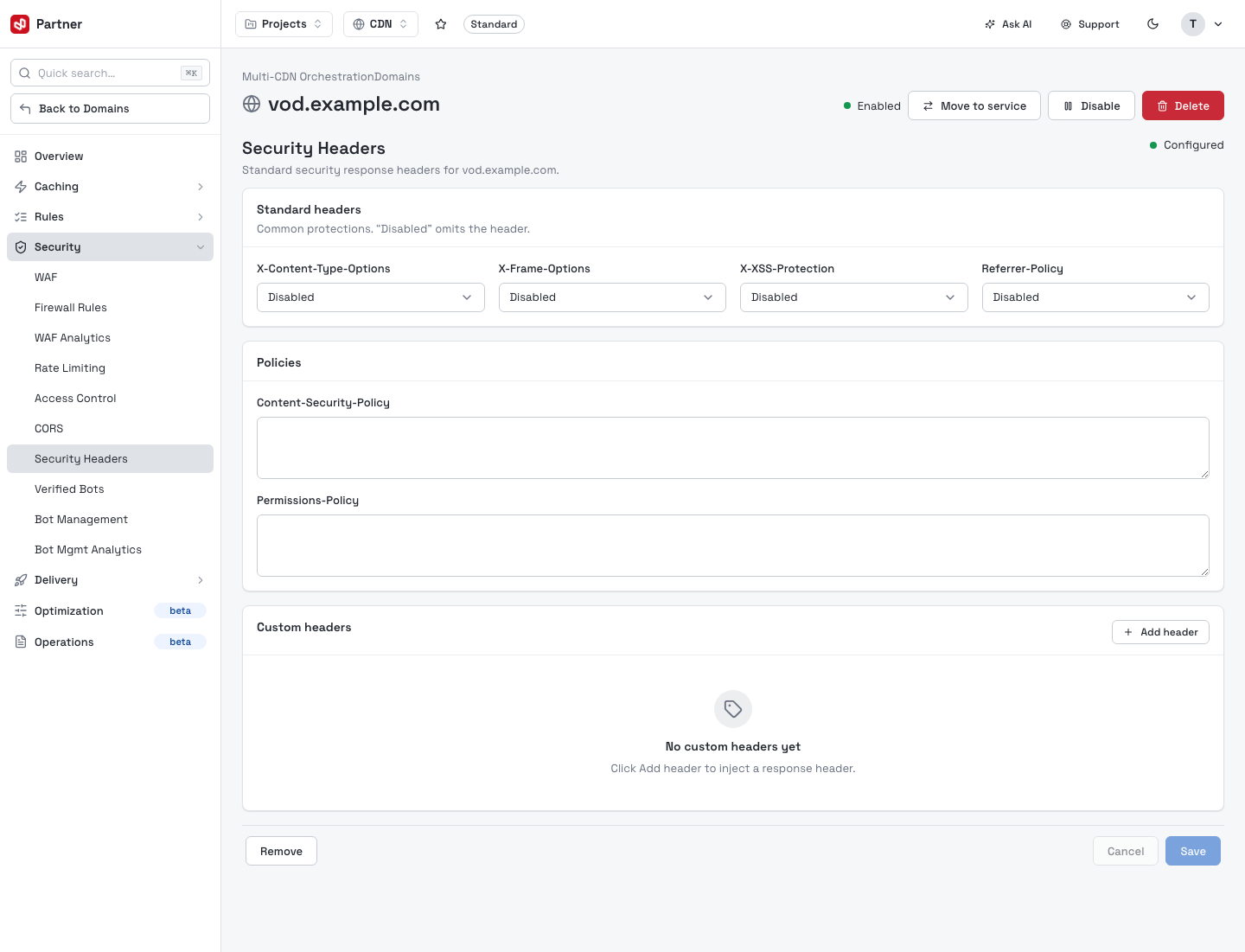
Task: Navigate to CORS settings
Action: pos(111,429)
